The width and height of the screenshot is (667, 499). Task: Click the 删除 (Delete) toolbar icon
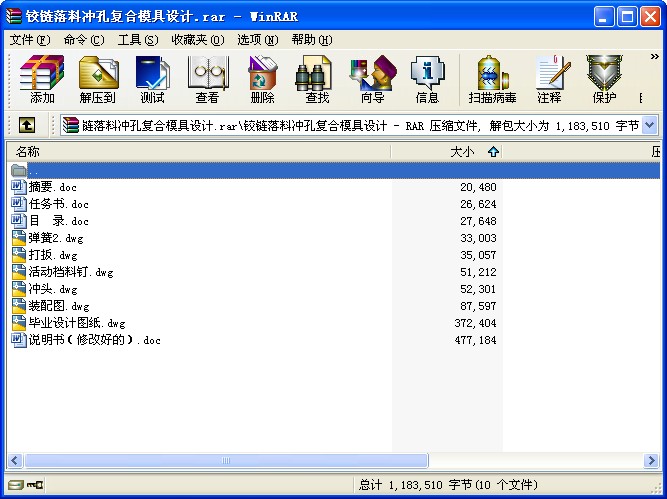point(262,80)
